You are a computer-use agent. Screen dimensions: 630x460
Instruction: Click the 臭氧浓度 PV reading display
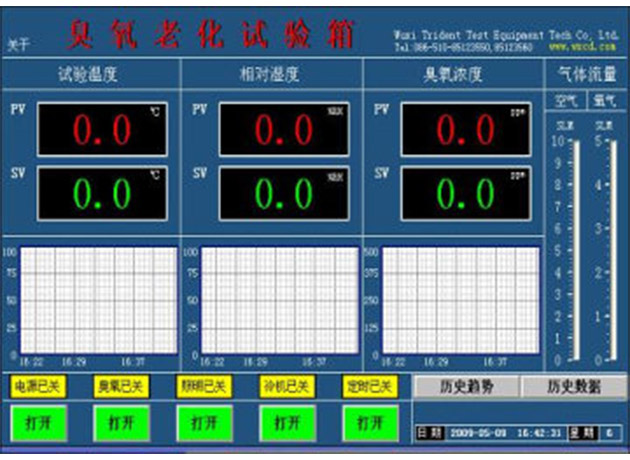[x=466, y=129]
